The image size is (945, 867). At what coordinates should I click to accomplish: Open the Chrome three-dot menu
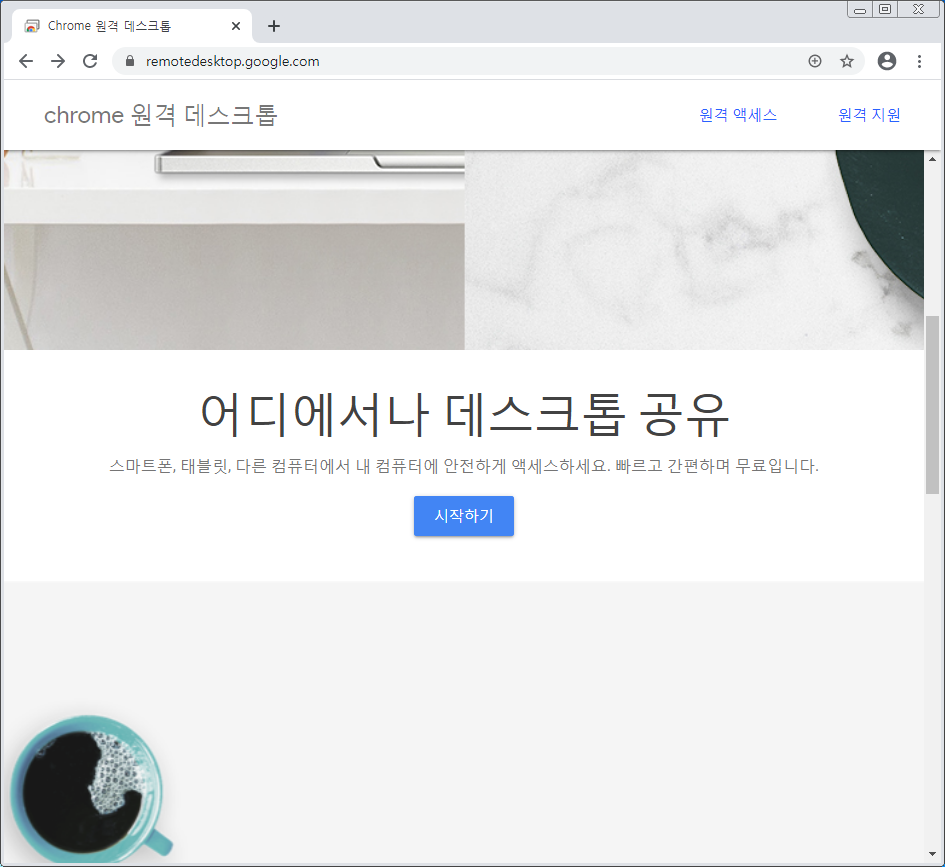click(x=919, y=61)
